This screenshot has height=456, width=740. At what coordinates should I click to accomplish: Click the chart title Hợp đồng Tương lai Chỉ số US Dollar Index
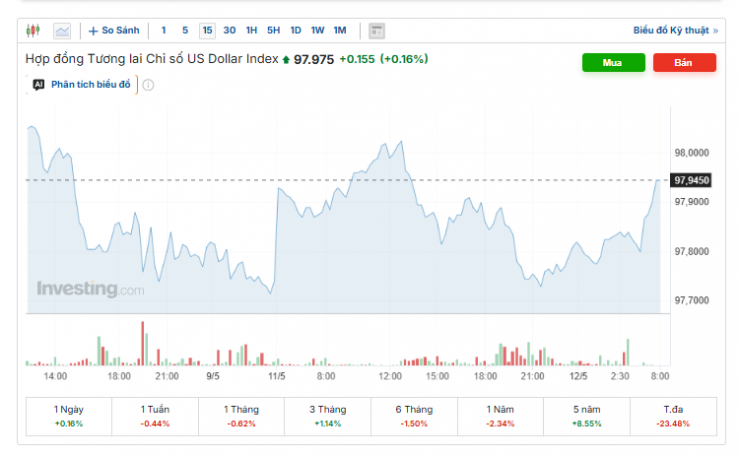pyautogui.click(x=151, y=59)
